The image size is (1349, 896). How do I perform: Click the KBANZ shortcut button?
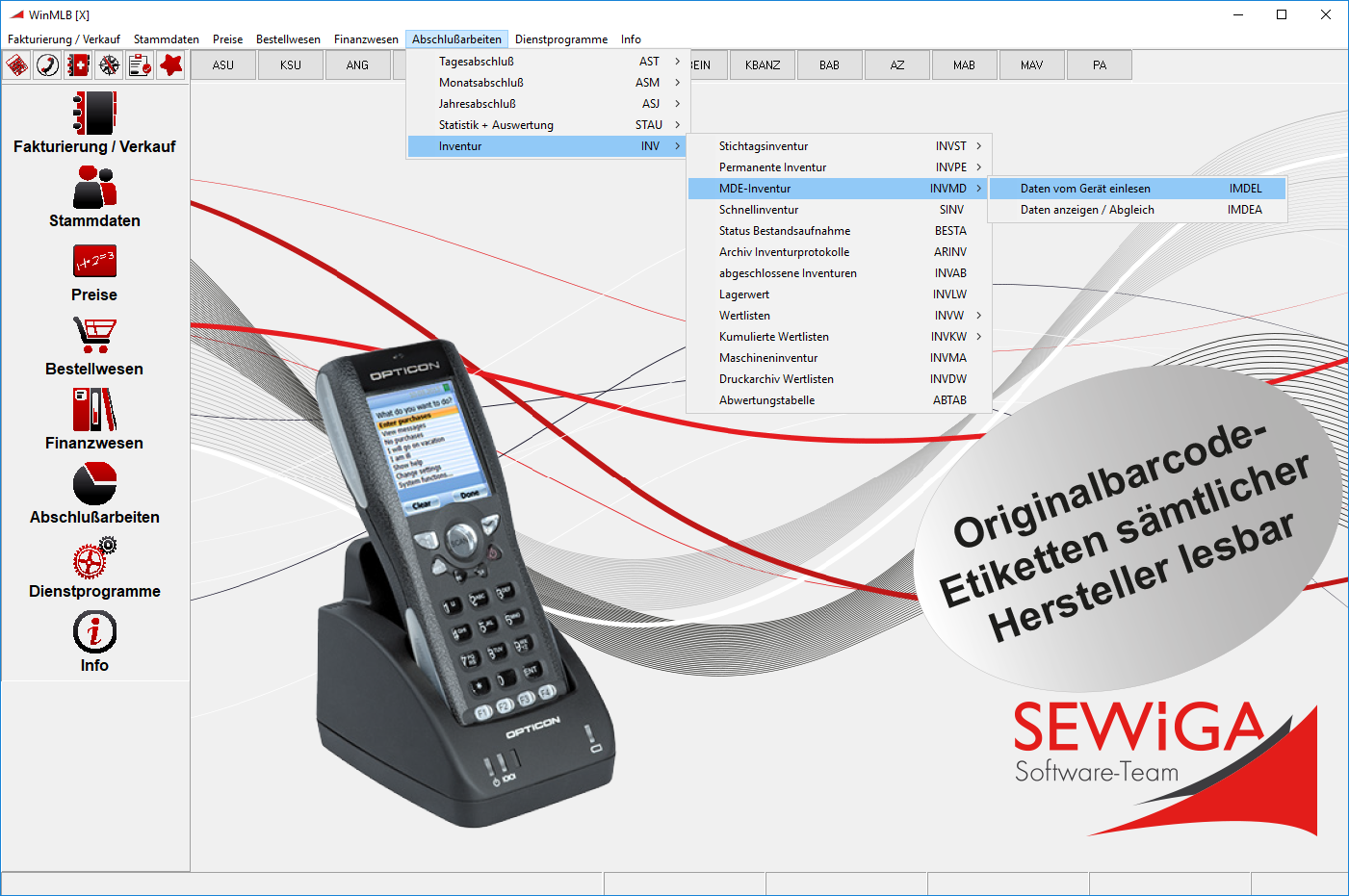[763, 65]
